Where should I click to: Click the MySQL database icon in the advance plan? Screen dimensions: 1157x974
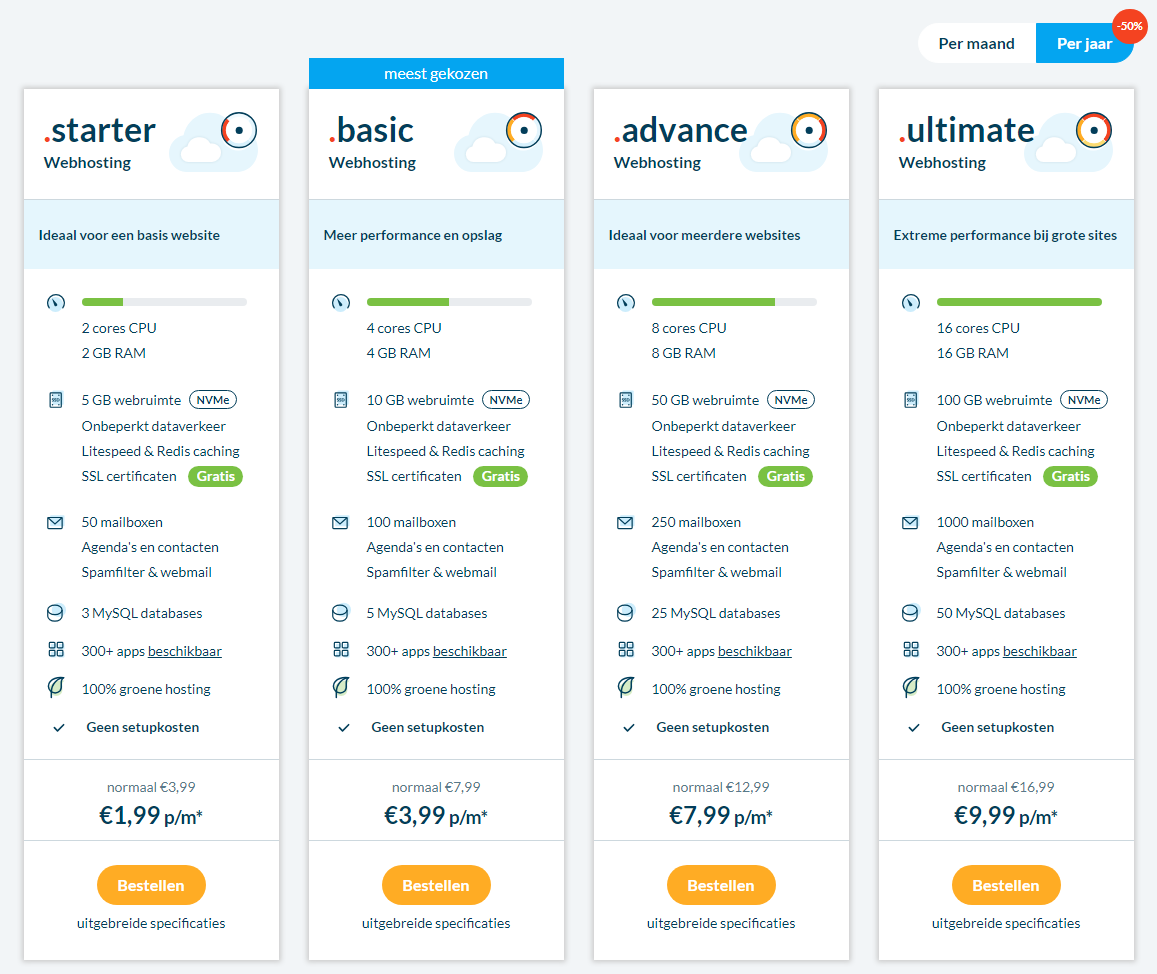[625, 612]
